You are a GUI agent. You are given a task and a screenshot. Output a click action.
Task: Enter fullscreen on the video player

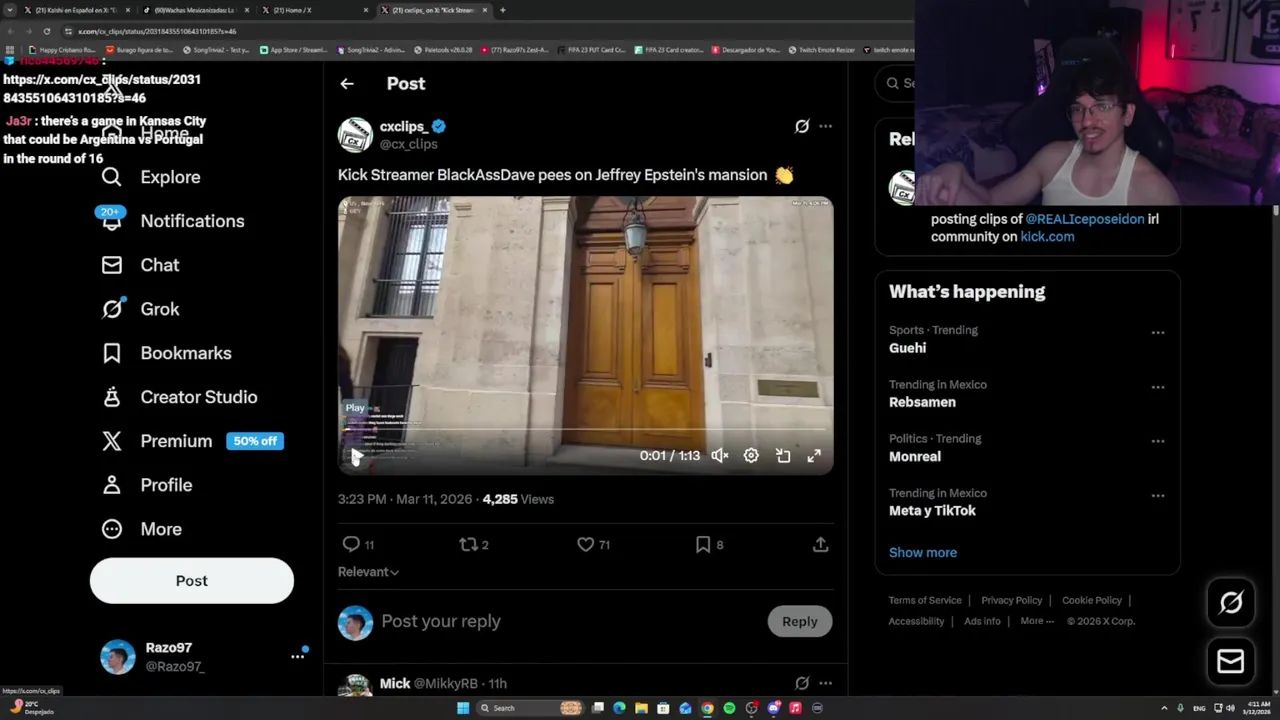[814, 456]
